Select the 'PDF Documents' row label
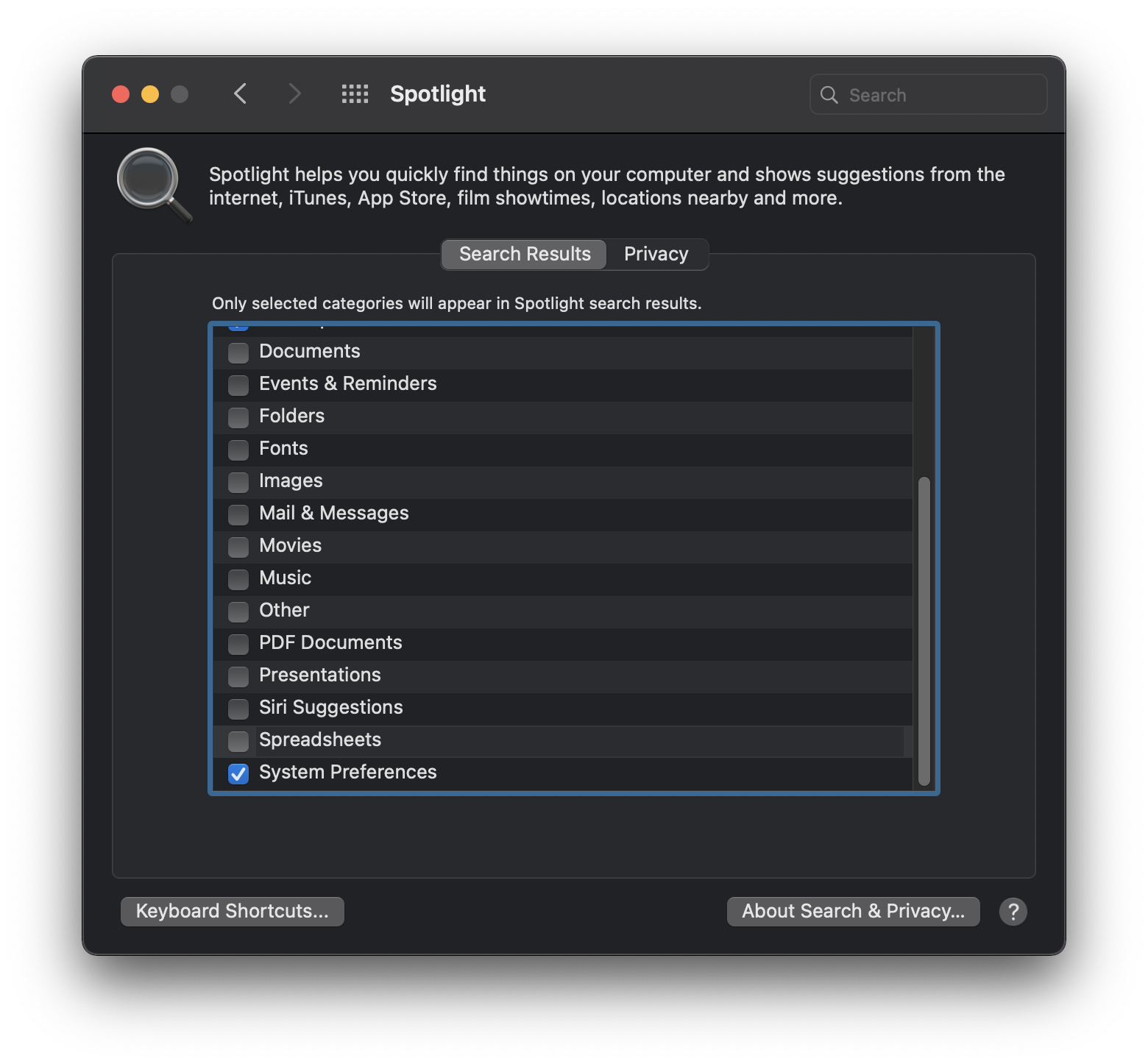The width and height of the screenshot is (1148, 1064). [x=330, y=643]
